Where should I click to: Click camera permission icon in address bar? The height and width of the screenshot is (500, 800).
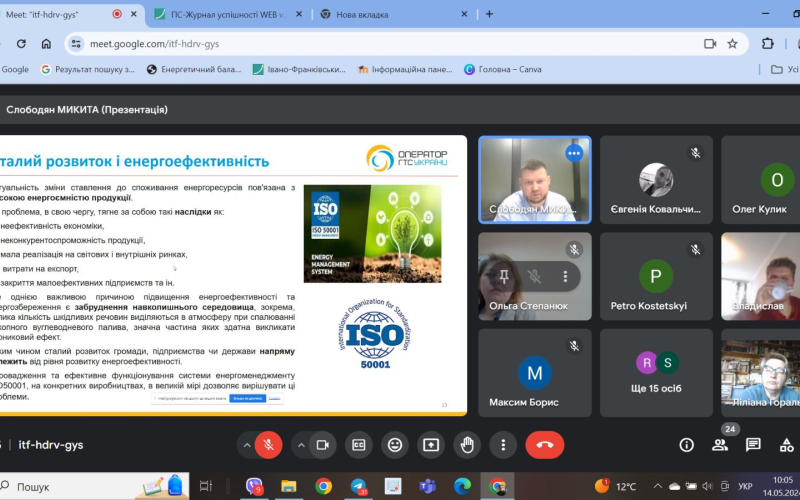(710, 44)
